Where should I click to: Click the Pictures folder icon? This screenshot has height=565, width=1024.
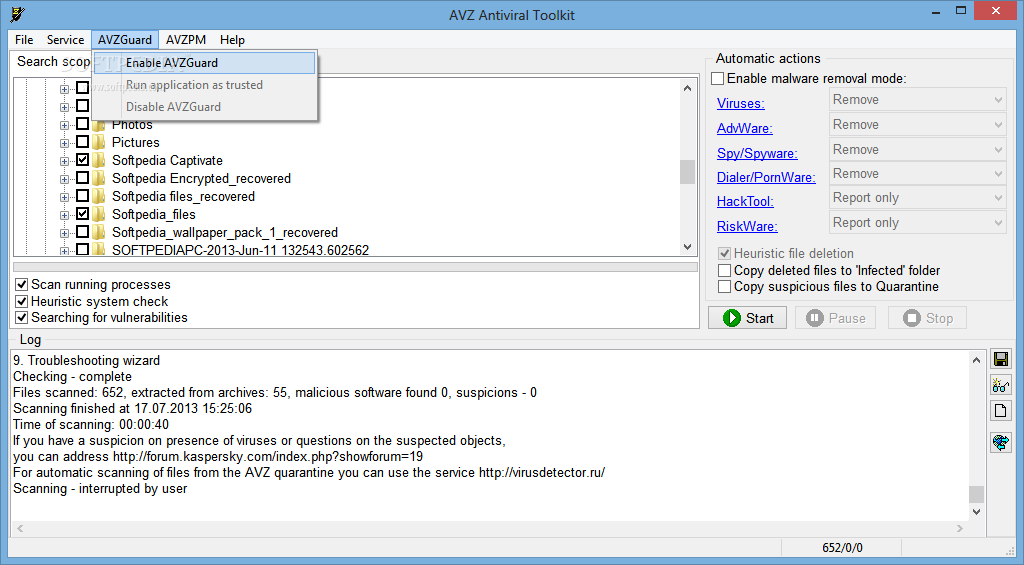tap(99, 142)
